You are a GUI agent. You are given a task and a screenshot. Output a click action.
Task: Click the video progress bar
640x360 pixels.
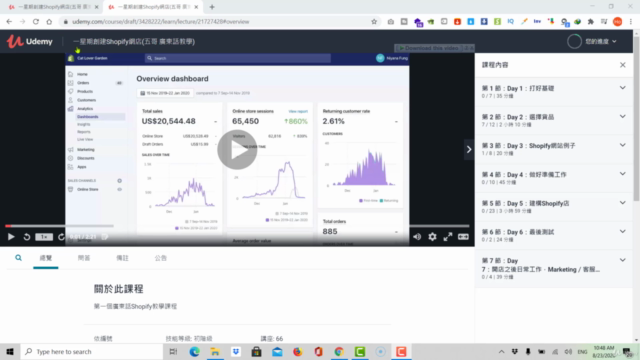click(x=237, y=226)
